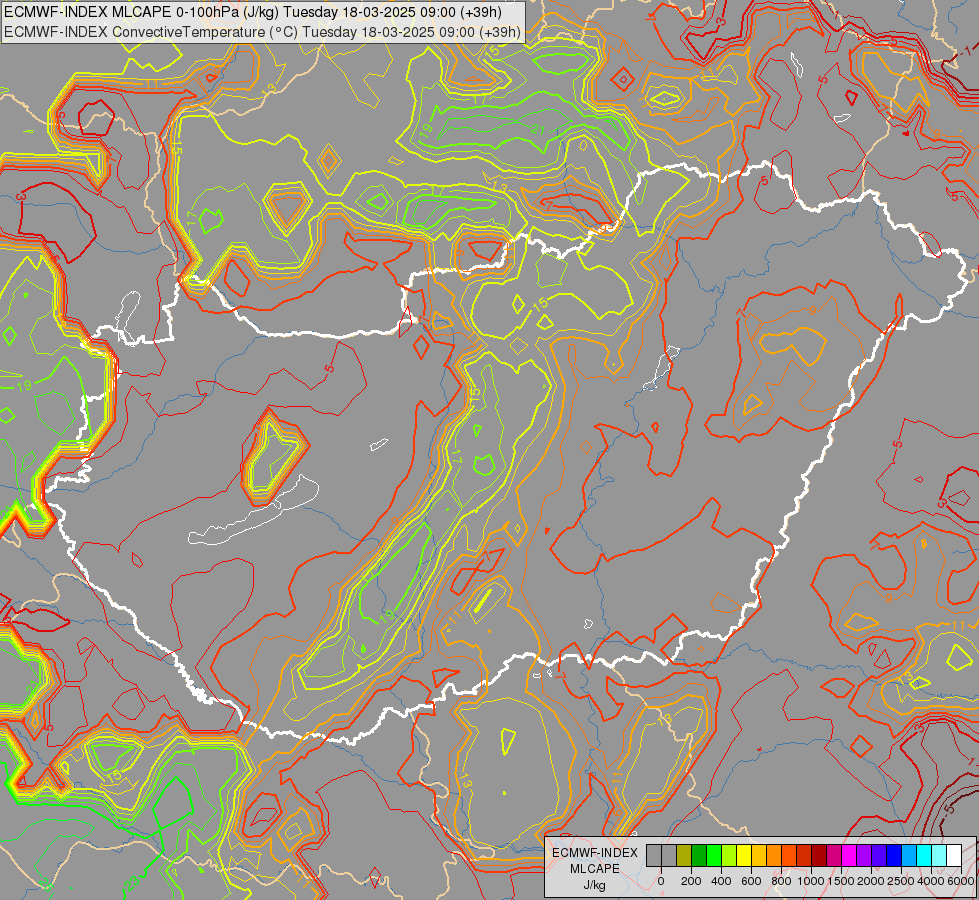Pick the pure blue legend color swatch

pyautogui.click(x=895, y=855)
